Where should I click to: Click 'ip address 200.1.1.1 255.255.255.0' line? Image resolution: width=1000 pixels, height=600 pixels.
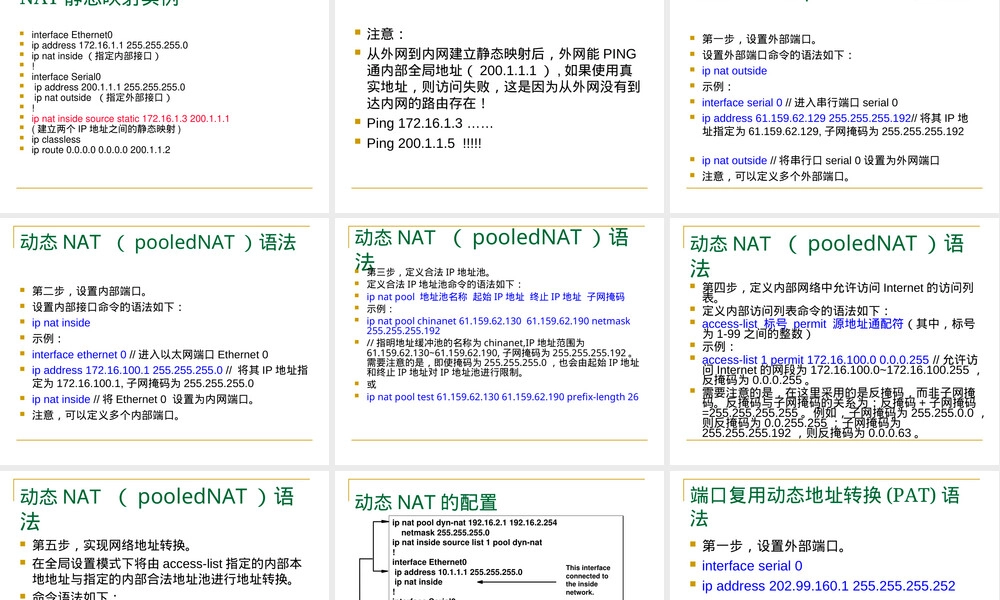click(x=110, y=87)
